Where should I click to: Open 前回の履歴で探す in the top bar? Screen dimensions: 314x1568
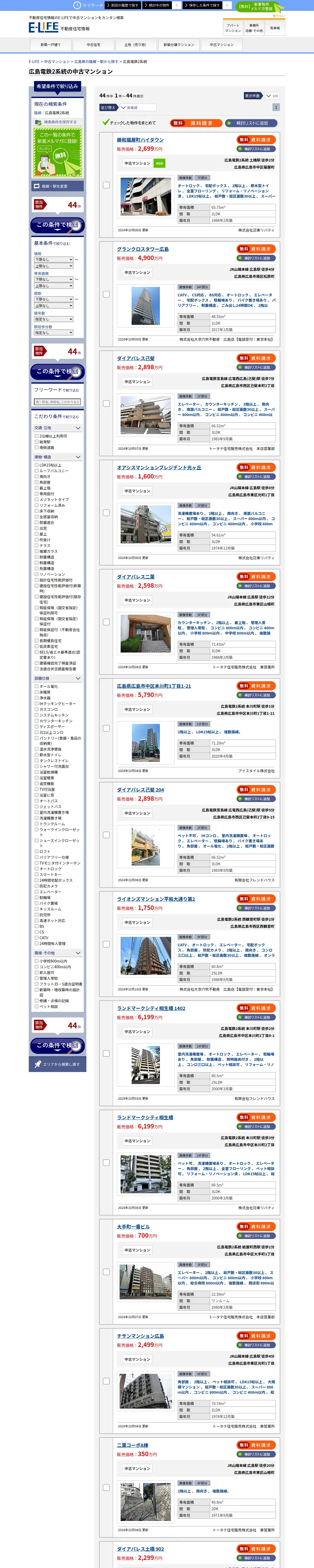[x=123, y=5]
